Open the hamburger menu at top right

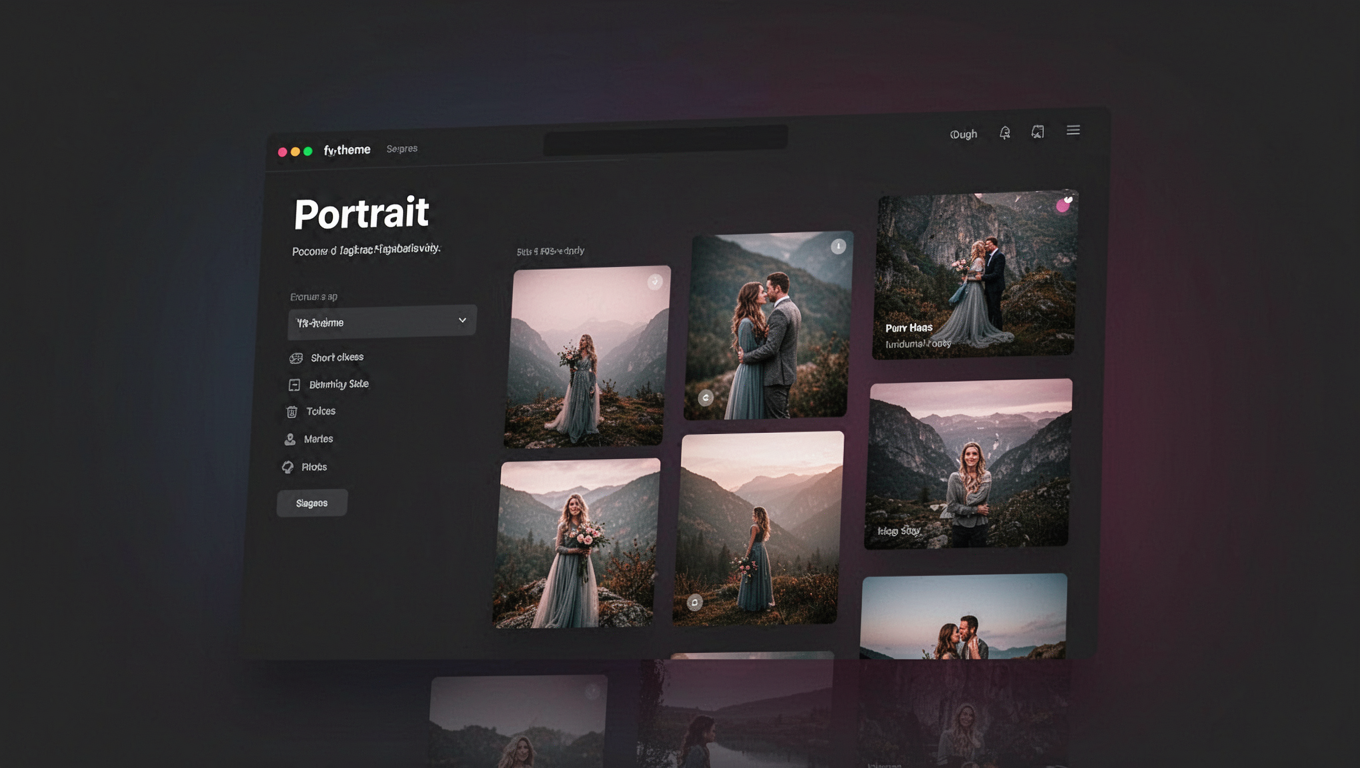coord(1073,129)
